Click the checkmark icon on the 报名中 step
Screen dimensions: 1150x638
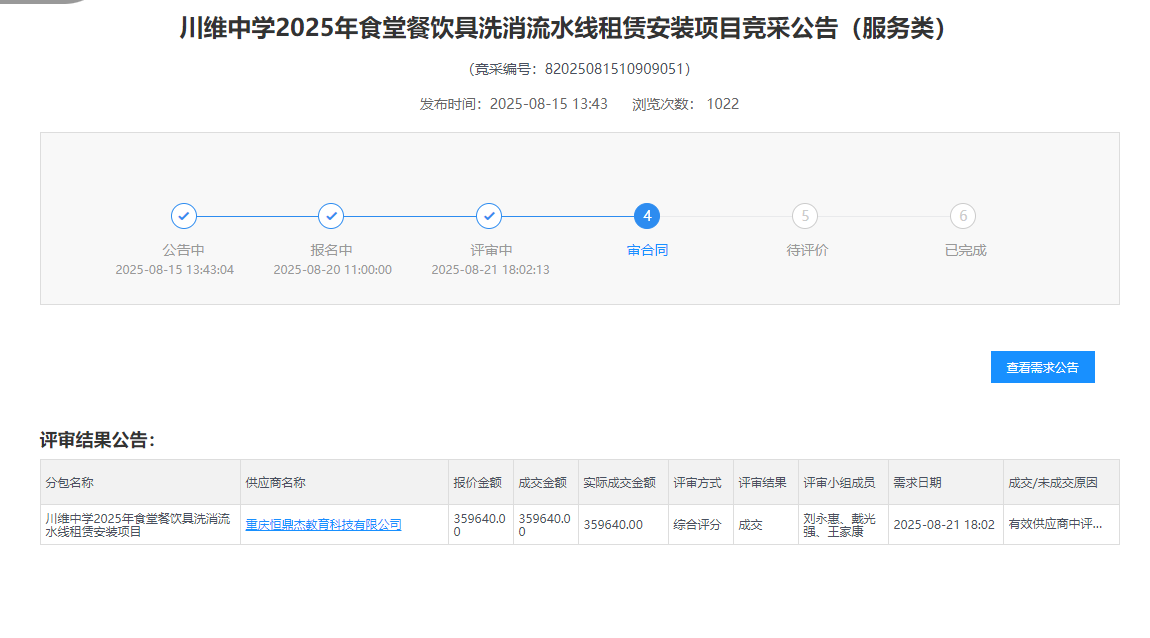pos(331,215)
